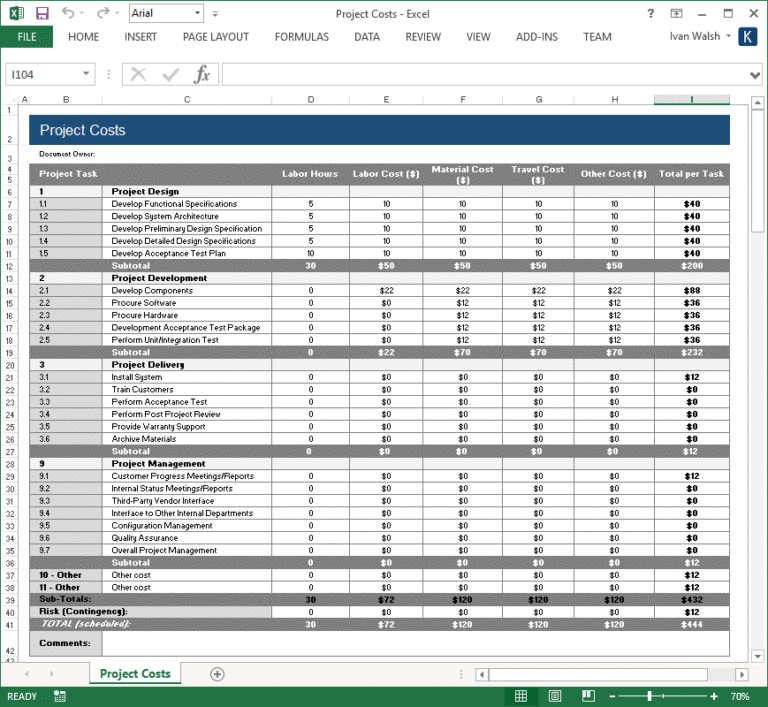Customize Quick Access Toolbar dropdown
The width and height of the screenshot is (768, 707).
tap(215, 14)
